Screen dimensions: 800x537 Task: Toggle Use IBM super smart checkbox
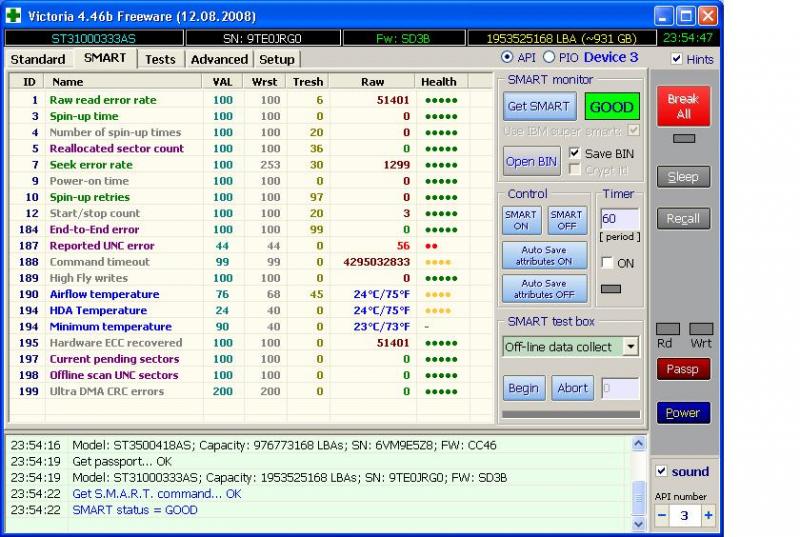point(634,131)
